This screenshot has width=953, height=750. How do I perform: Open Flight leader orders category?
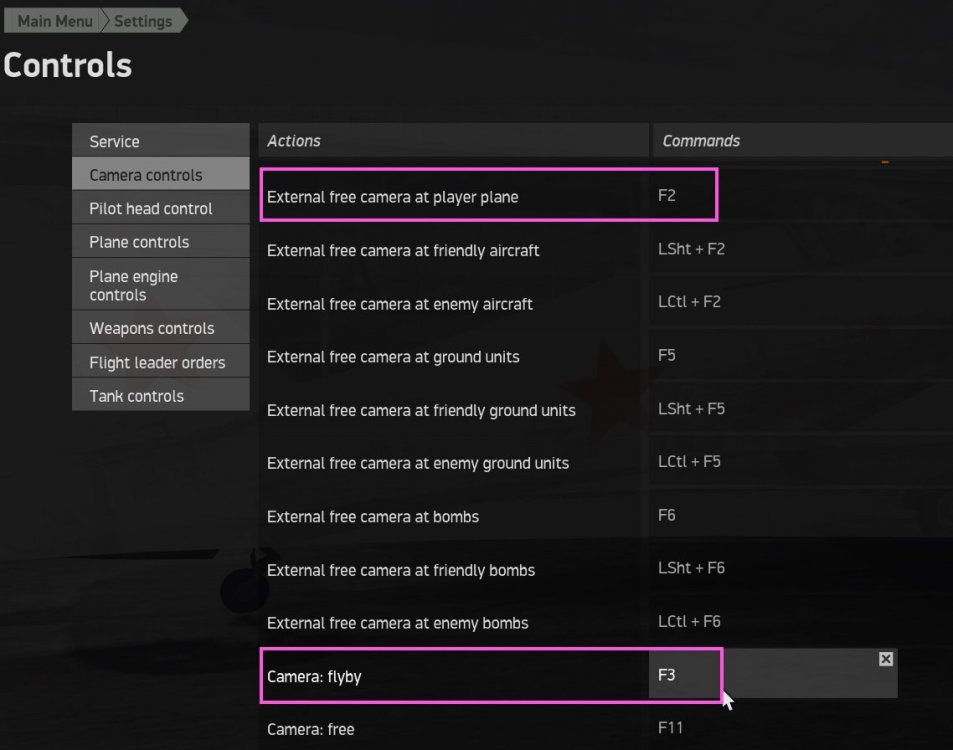[x=160, y=362]
